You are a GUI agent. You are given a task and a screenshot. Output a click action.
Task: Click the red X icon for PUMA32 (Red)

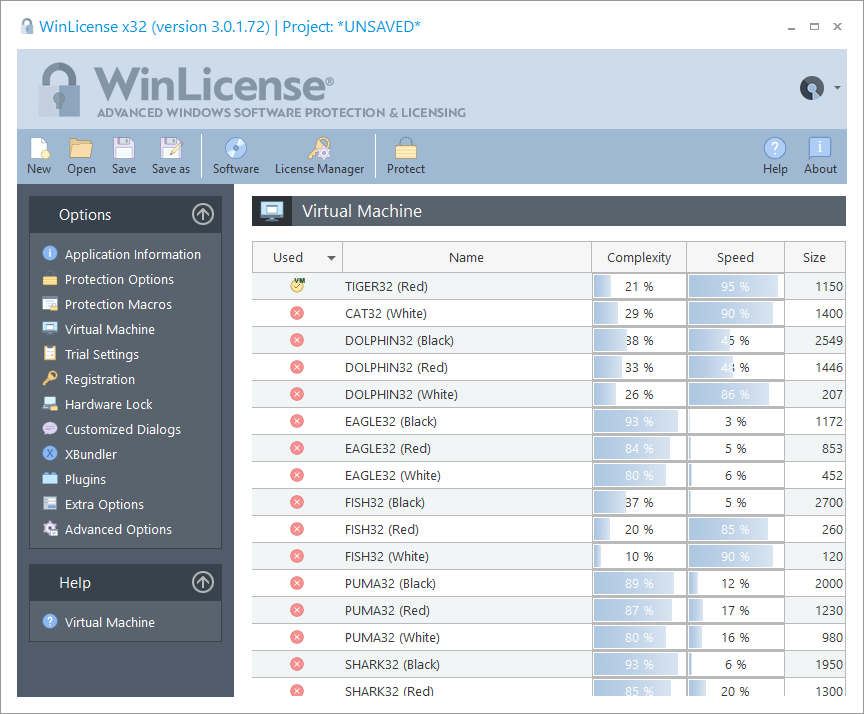pos(297,610)
